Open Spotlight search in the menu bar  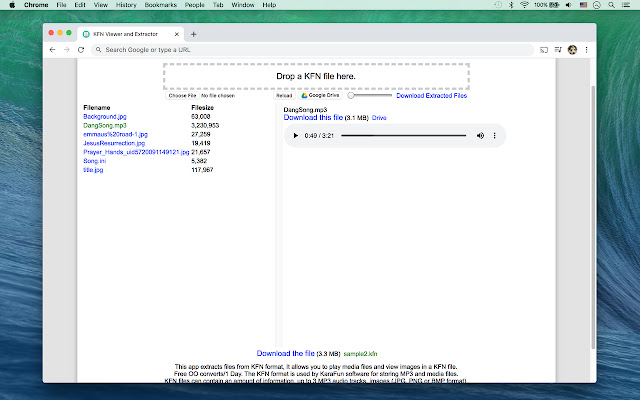click(611, 5)
